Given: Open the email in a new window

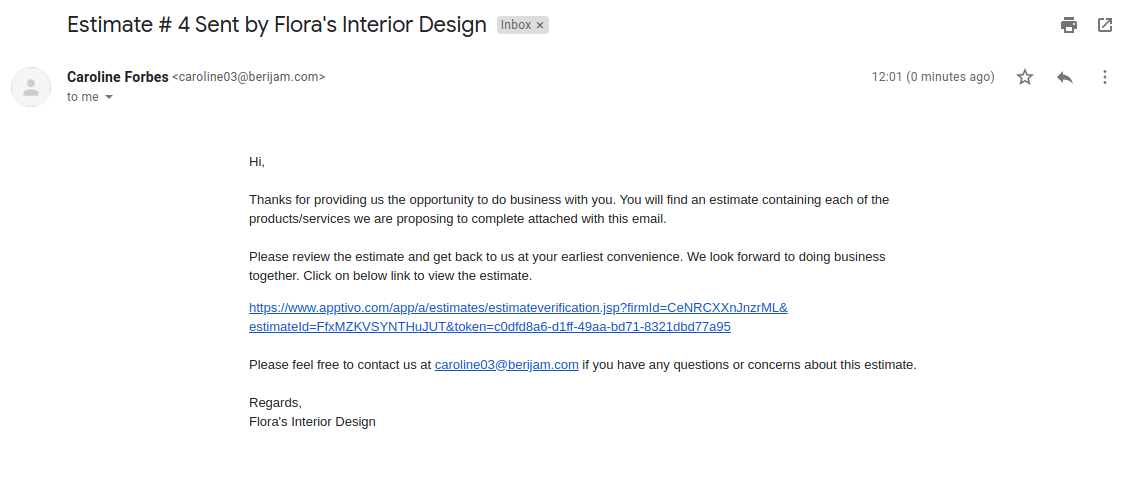Looking at the screenshot, I should click(1105, 25).
